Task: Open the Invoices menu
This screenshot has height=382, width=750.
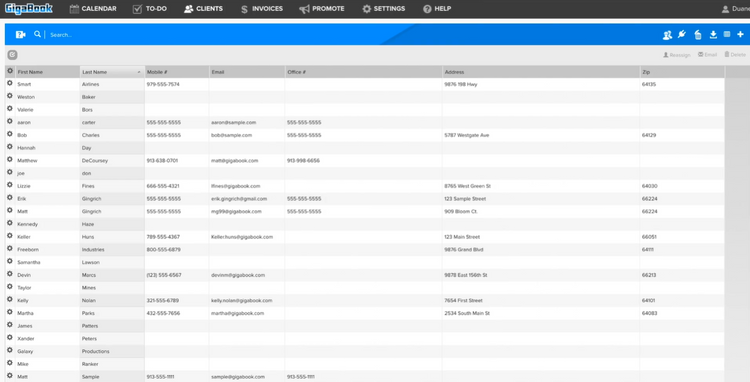Action: (x=262, y=9)
